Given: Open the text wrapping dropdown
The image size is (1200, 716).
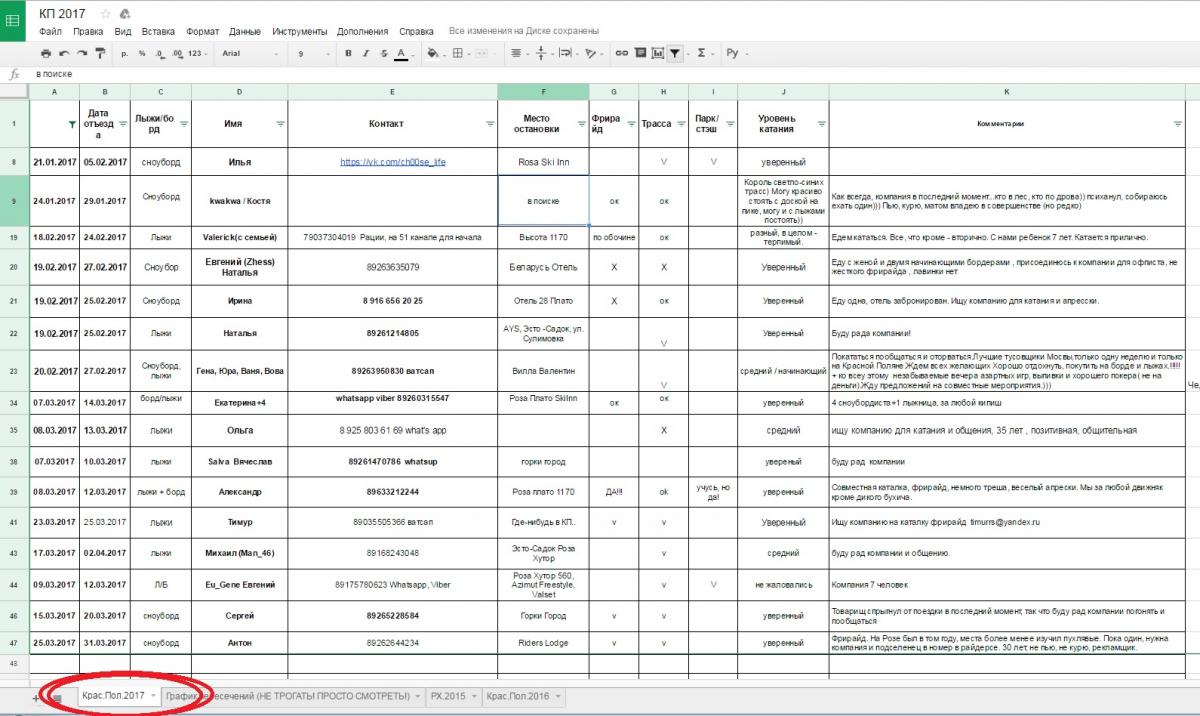Looking at the screenshot, I should coord(568,53).
